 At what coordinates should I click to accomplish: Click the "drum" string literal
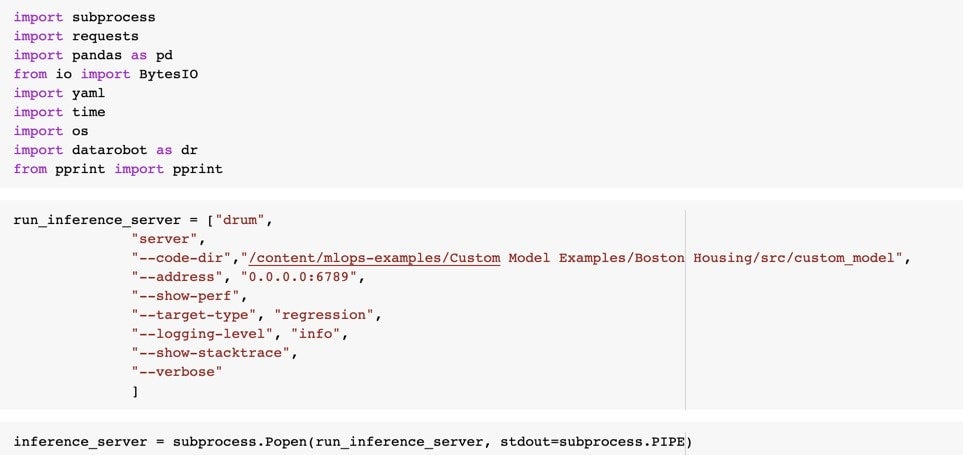point(240,220)
